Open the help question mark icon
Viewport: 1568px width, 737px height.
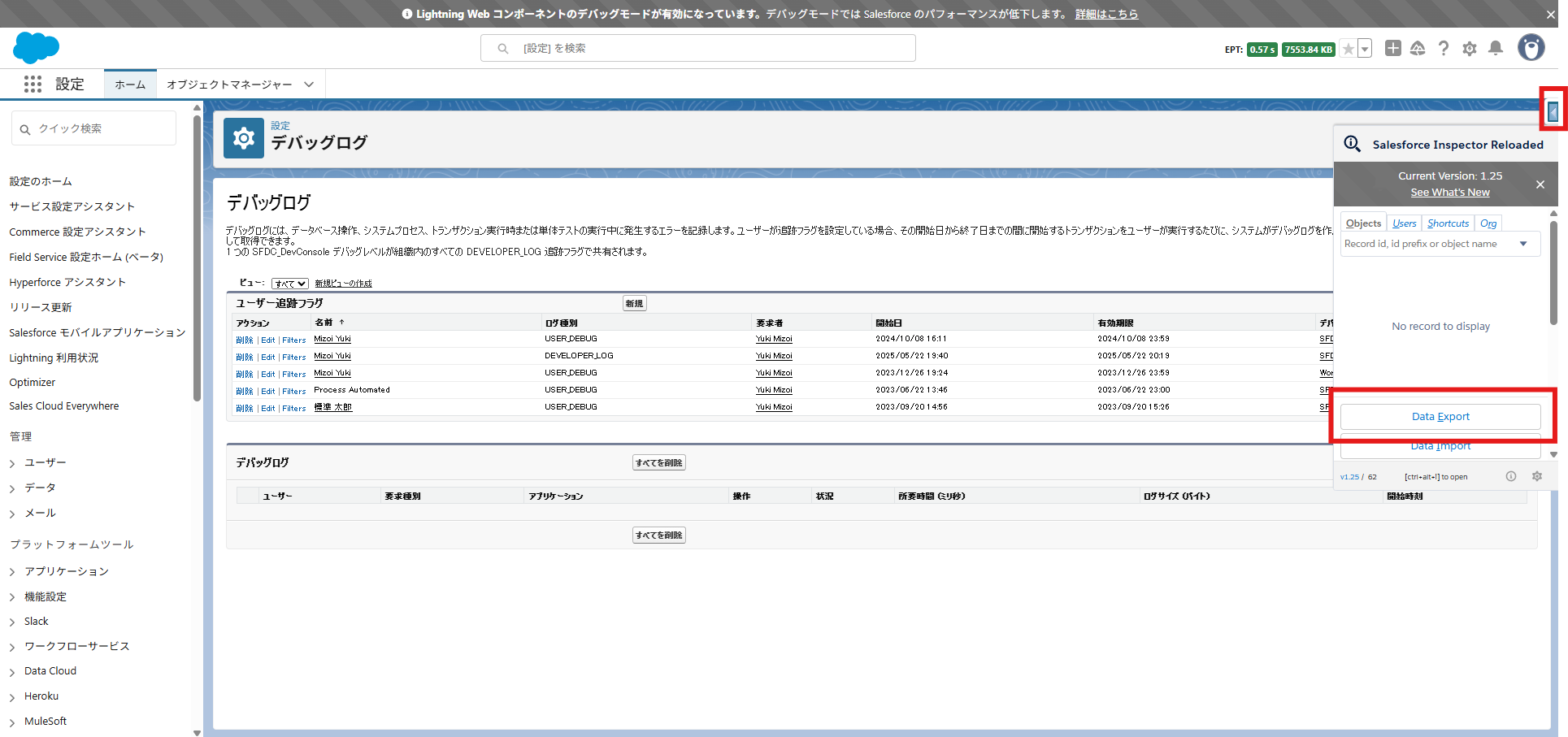pyautogui.click(x=1444, y=49)
